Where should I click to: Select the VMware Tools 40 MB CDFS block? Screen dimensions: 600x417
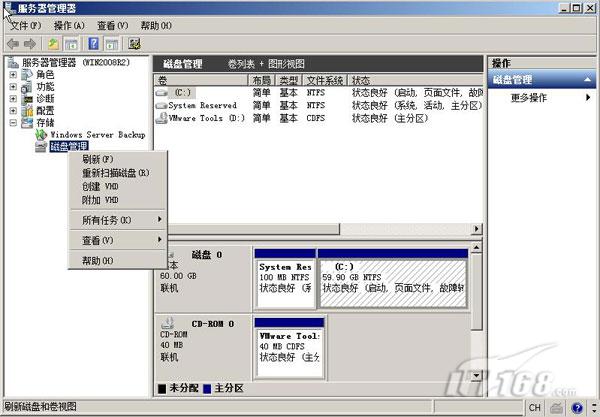(289, 349)
